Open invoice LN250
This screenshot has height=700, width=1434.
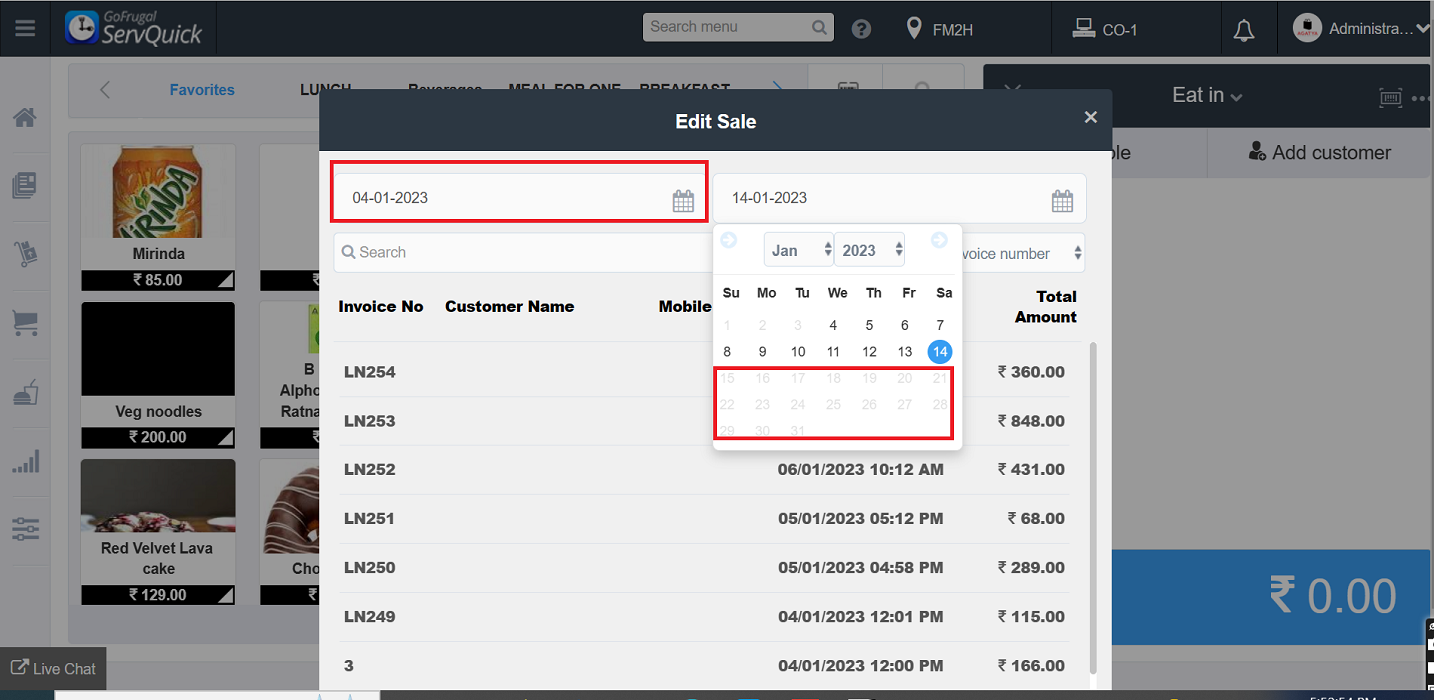(x=704, y=568)
